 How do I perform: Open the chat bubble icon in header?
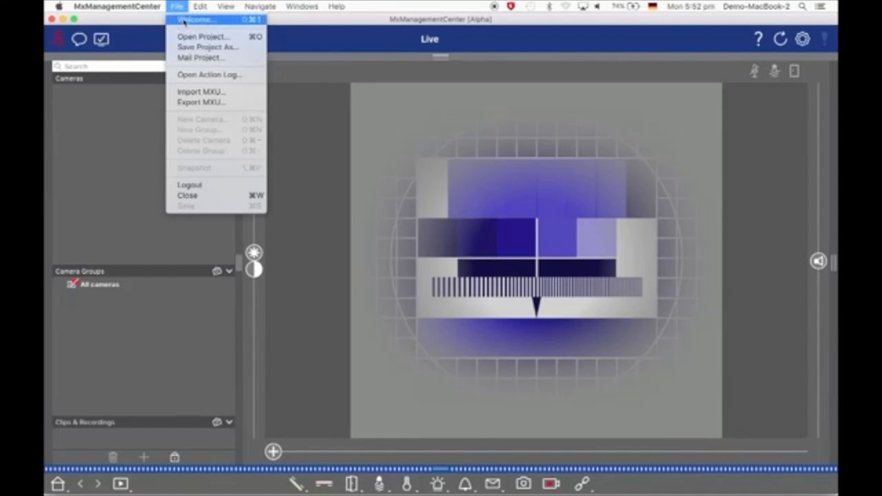click(79, 39)
